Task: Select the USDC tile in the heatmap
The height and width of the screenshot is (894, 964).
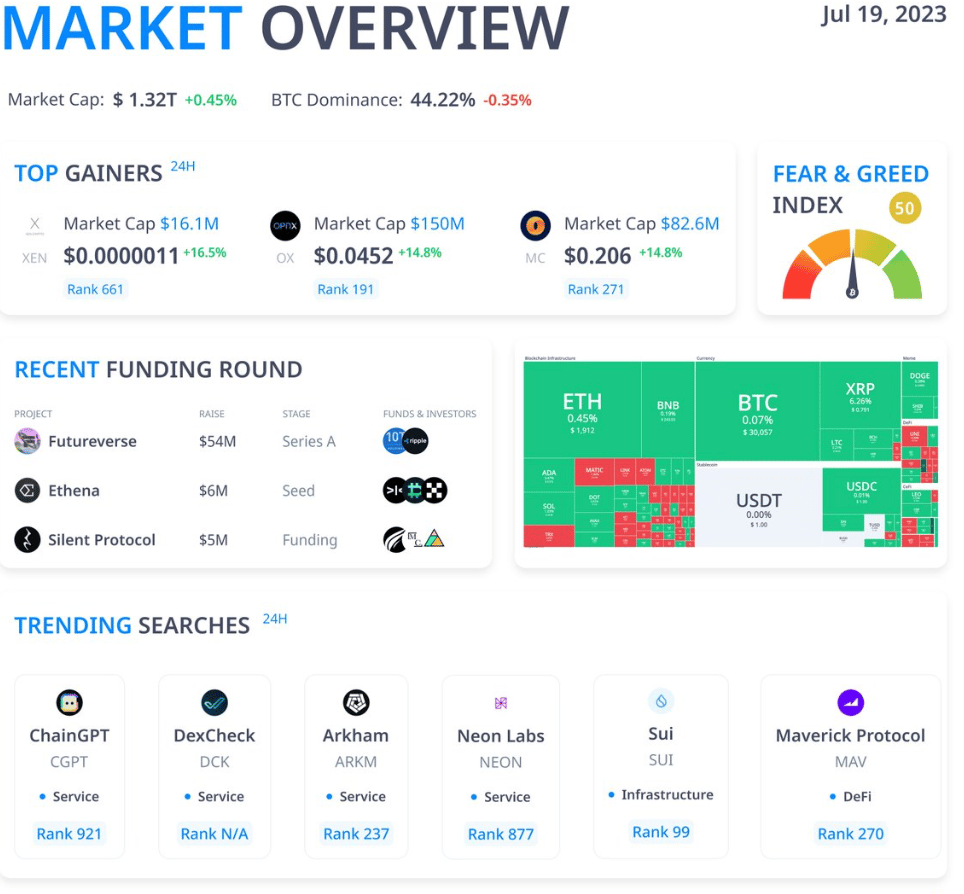Action: tap(861, 492)
